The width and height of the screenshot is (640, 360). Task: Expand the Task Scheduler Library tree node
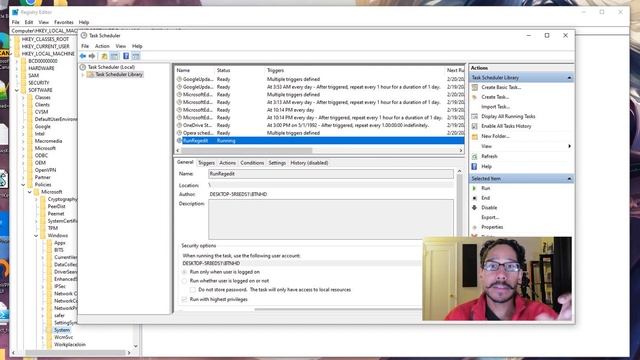pyautogui.click(x=83, y=75)
